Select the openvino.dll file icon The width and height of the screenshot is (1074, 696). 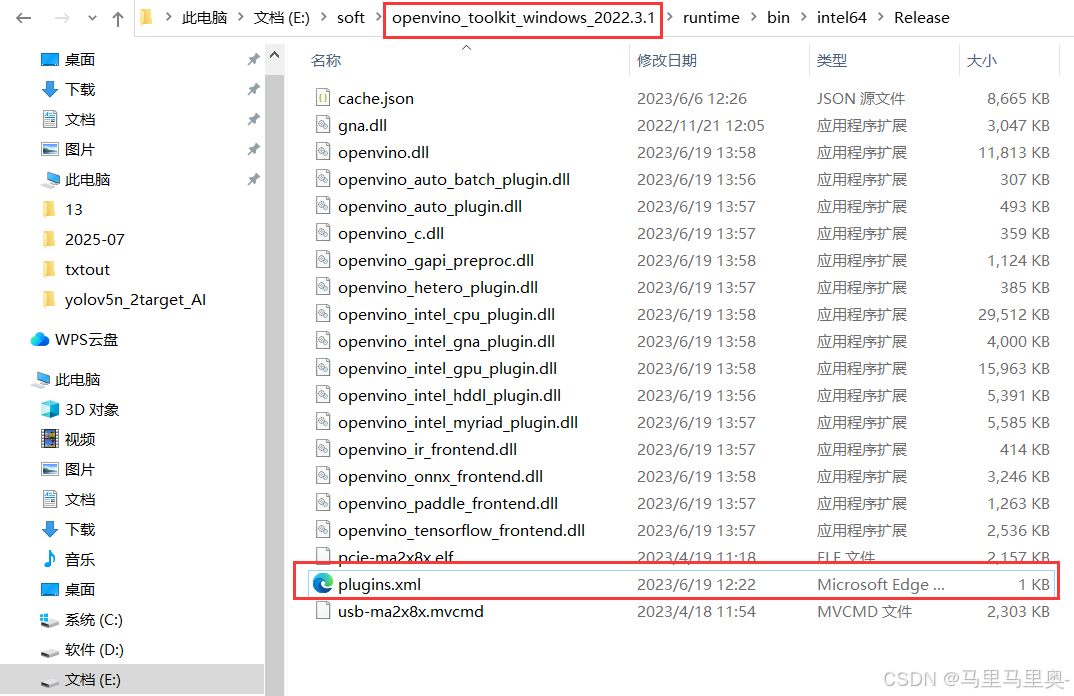click(x=323, y=152)
